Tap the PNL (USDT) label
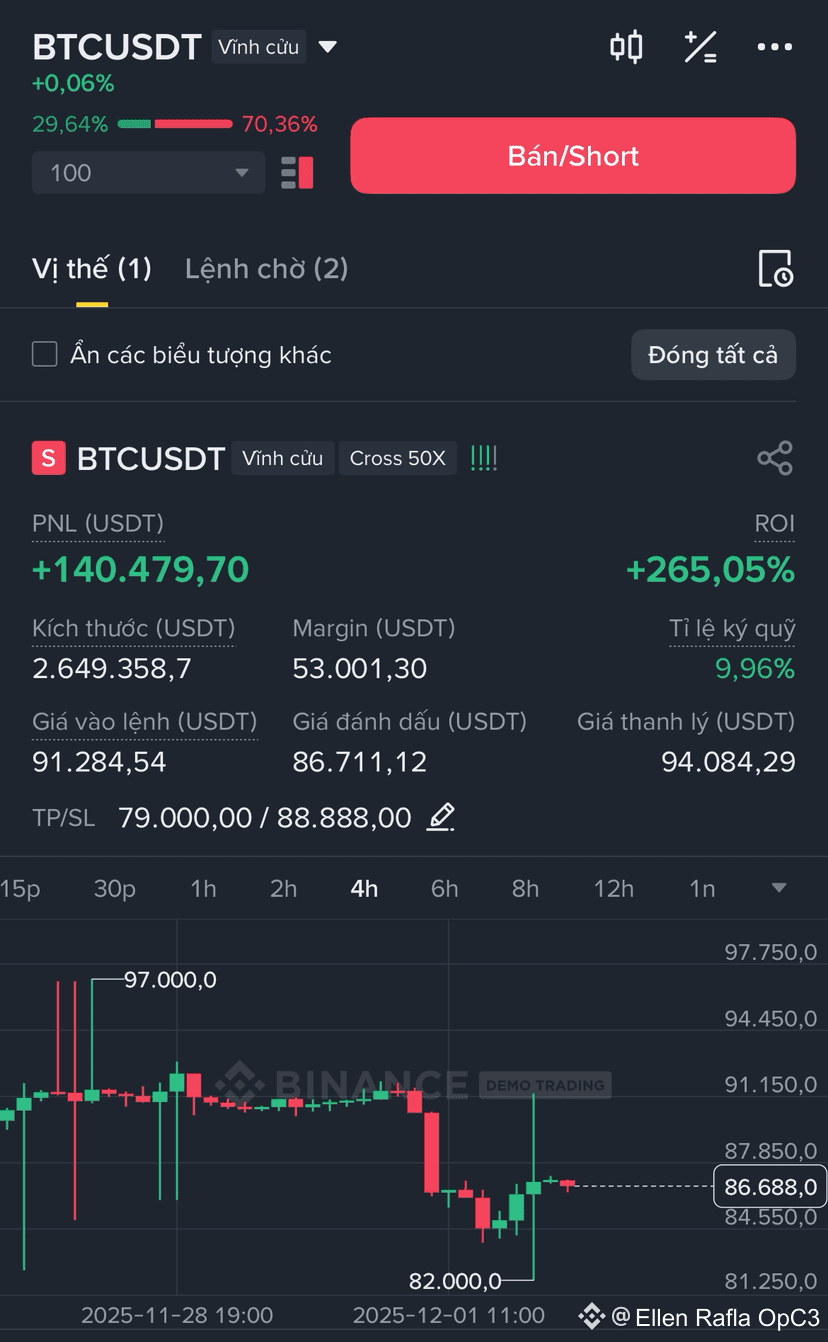828x1342 pixels. 98,523
